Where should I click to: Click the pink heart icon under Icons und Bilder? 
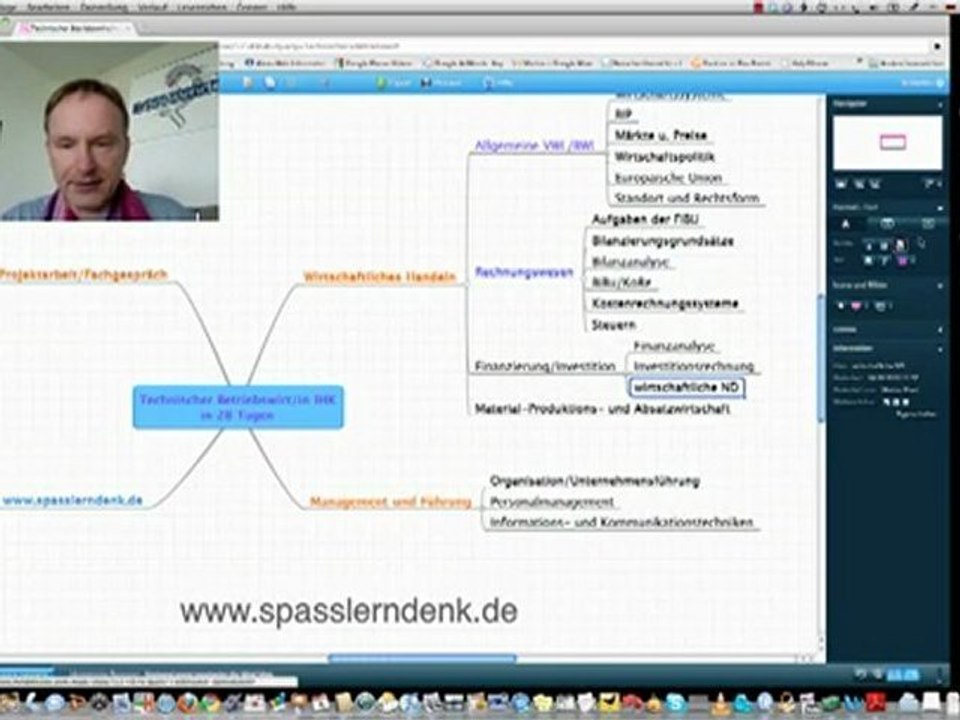(x=856, y=306)
